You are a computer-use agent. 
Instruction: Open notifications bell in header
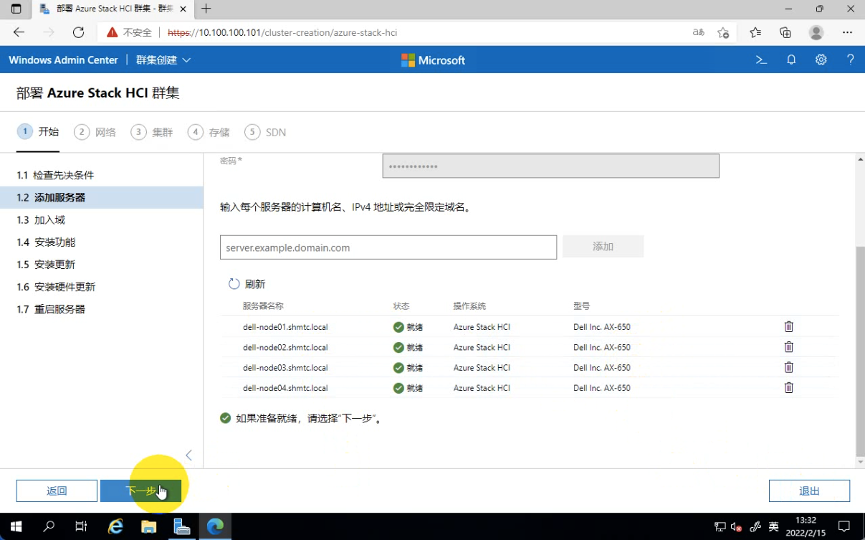[x=791, y=60]
